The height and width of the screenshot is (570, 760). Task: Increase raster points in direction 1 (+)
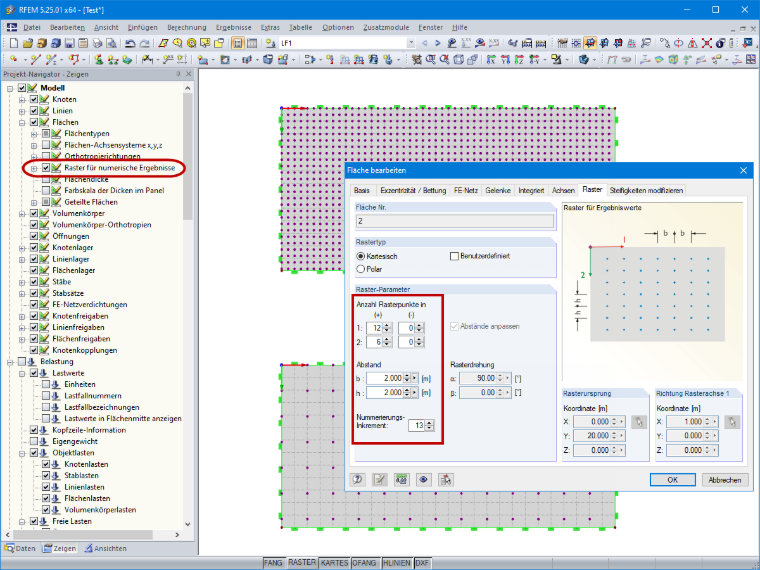pyautogui.click(x=387, y=326)
